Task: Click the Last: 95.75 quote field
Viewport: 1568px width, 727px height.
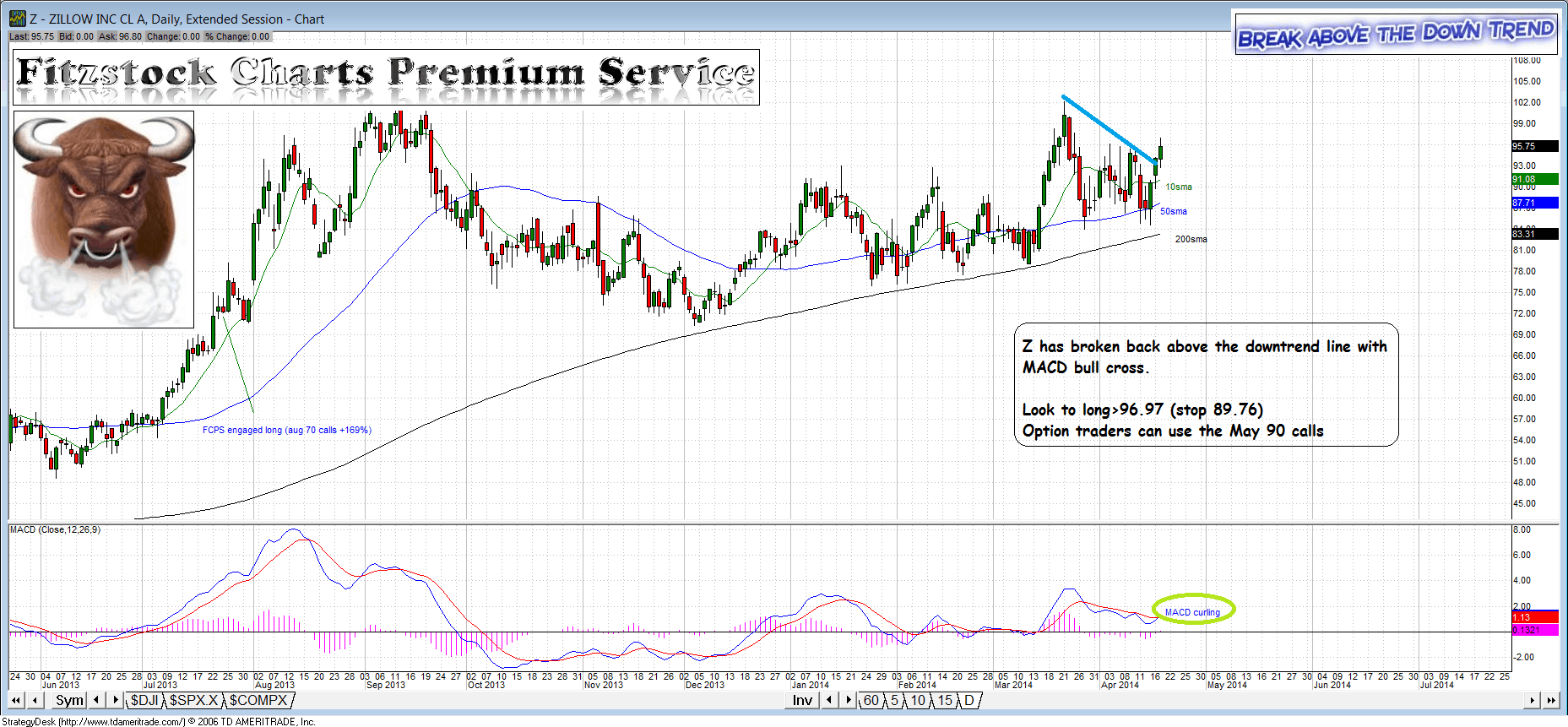Action: 32,36
